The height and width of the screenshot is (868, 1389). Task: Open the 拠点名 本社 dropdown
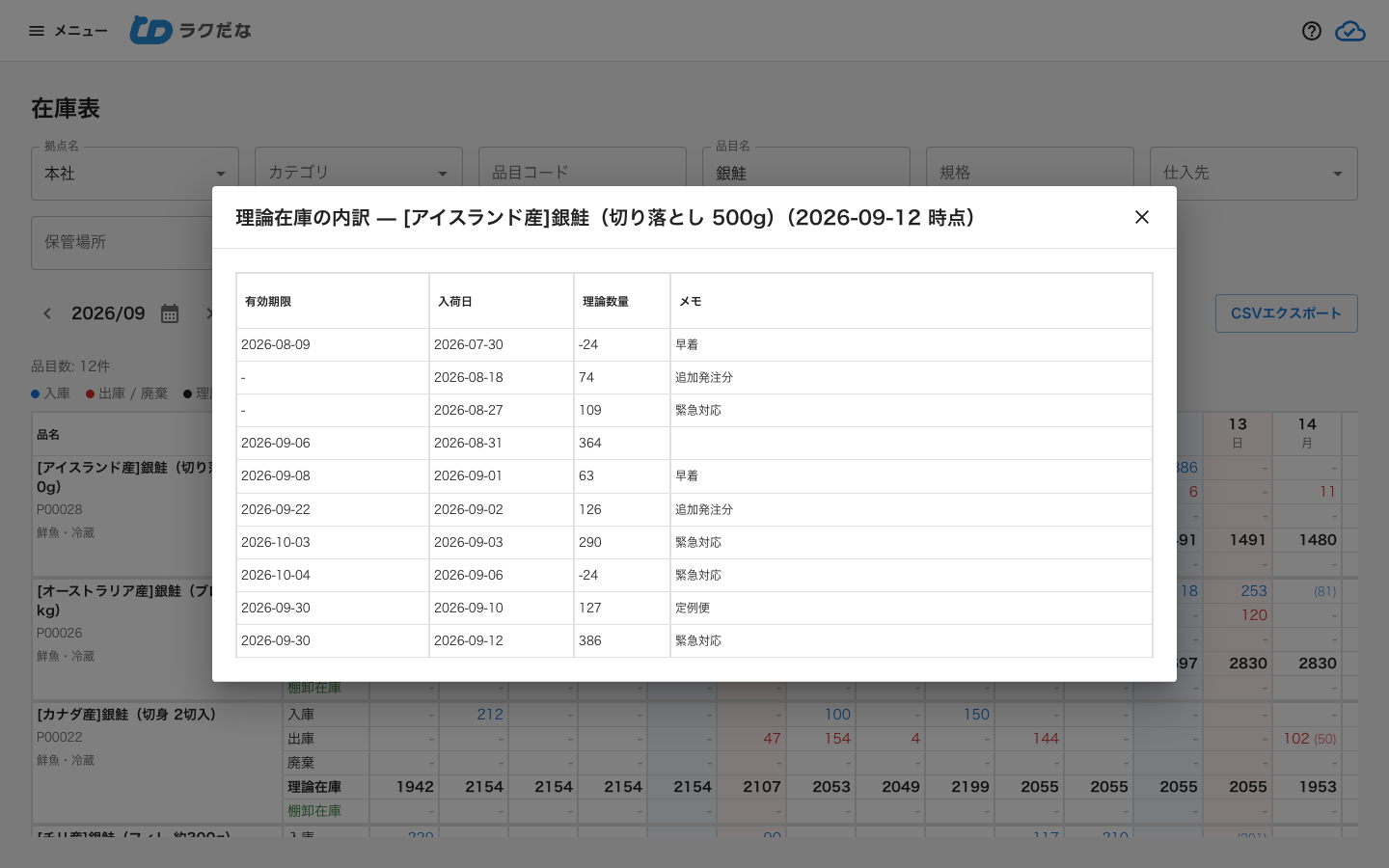pyautogui.click(x=135, y=174)
